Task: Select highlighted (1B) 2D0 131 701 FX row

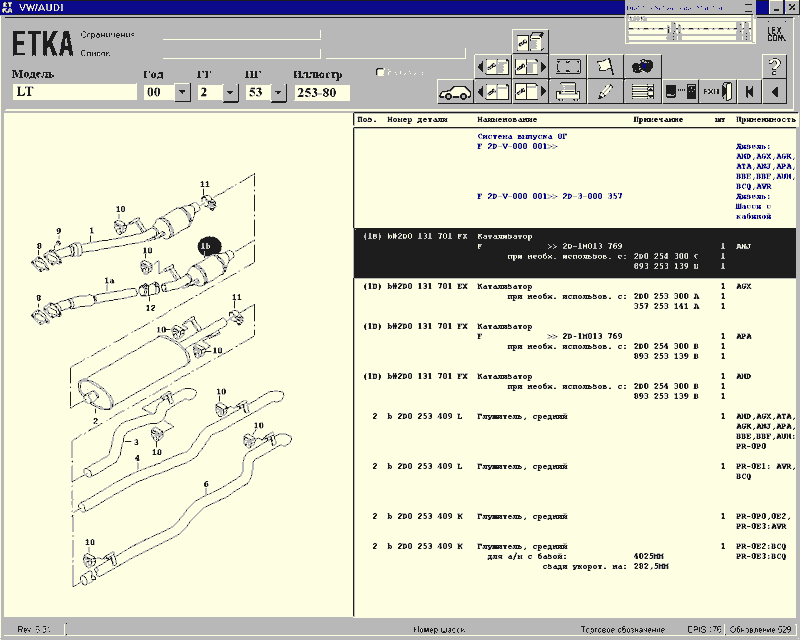Action: click(575, 253)
